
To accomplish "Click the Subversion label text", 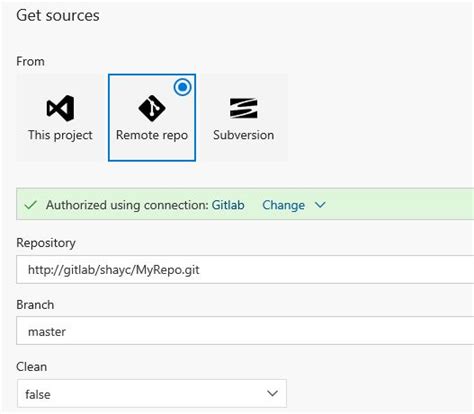I will click(x=244, y=135).
